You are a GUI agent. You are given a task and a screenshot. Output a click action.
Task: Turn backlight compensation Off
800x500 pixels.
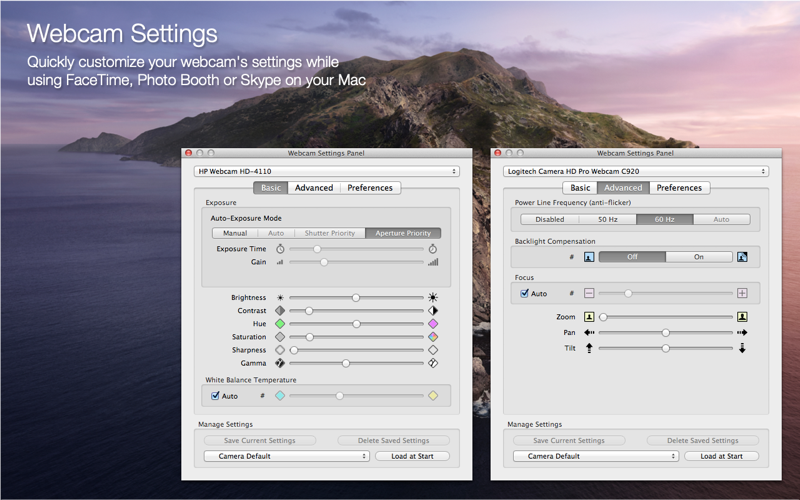[632, 257]
